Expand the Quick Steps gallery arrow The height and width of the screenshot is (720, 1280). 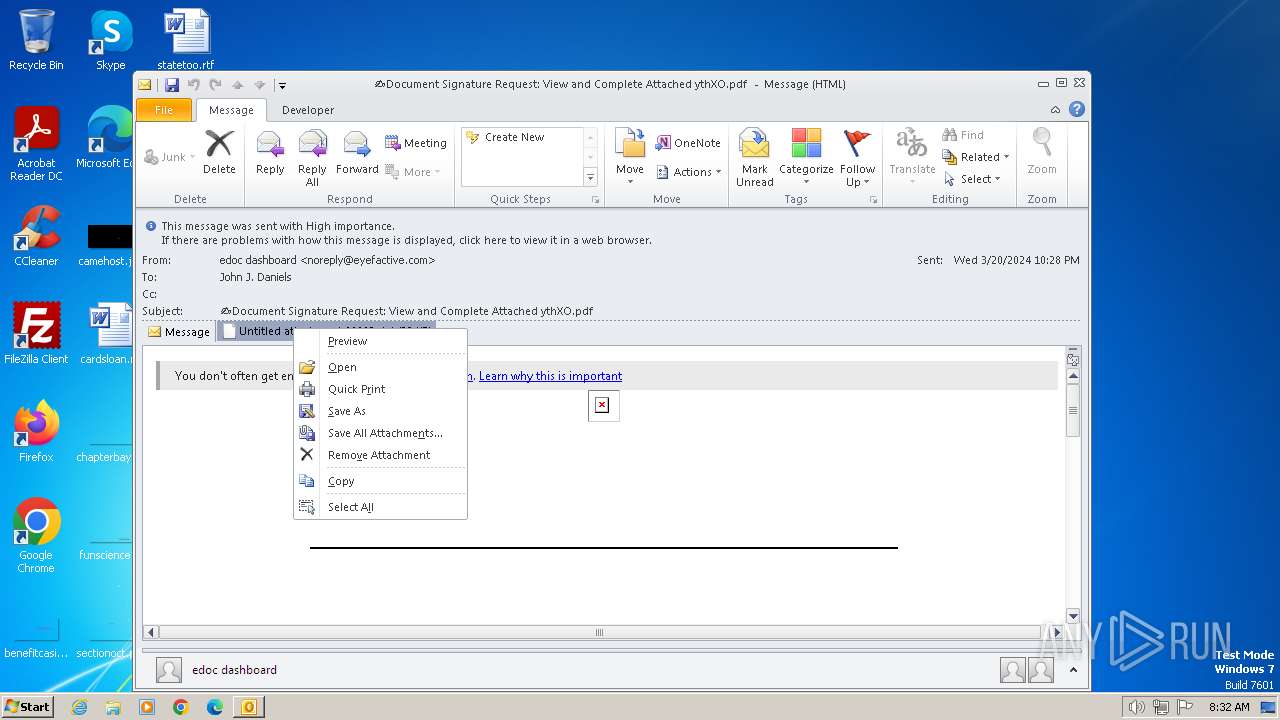[590, 178]
